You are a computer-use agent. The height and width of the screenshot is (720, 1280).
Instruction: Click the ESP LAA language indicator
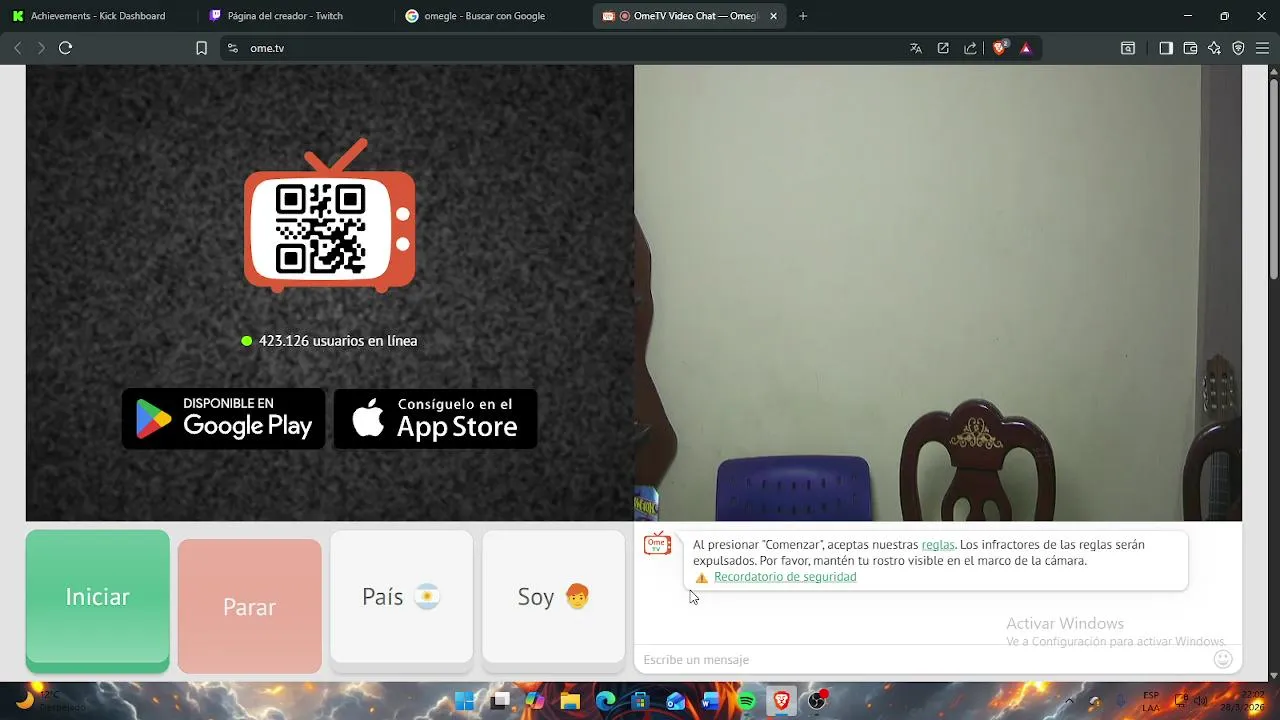point(1151,701)
